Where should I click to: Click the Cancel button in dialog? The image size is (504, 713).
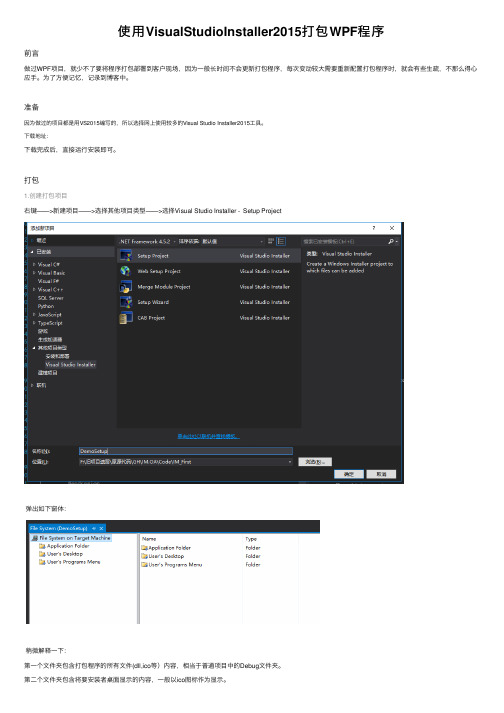tap(381, 474)
